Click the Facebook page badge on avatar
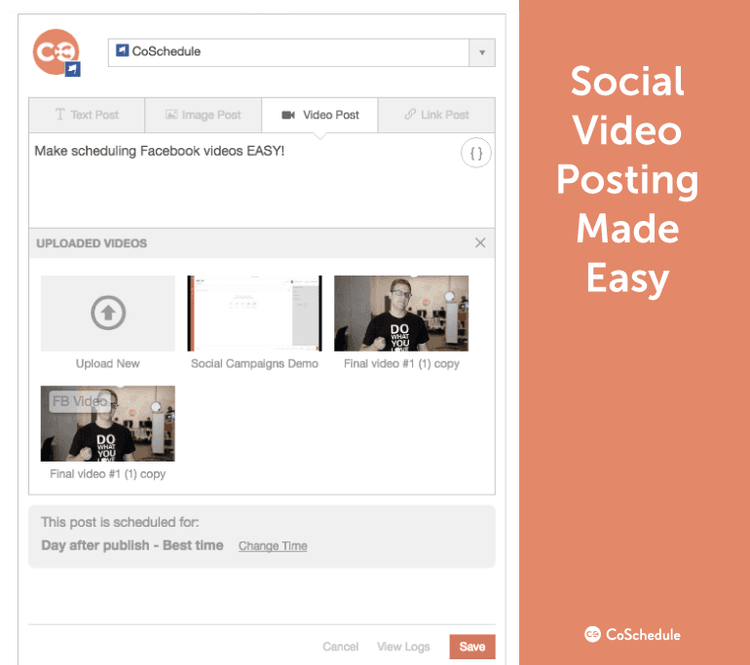The width and height of the screenshot is (750, 665). point(73,69)
